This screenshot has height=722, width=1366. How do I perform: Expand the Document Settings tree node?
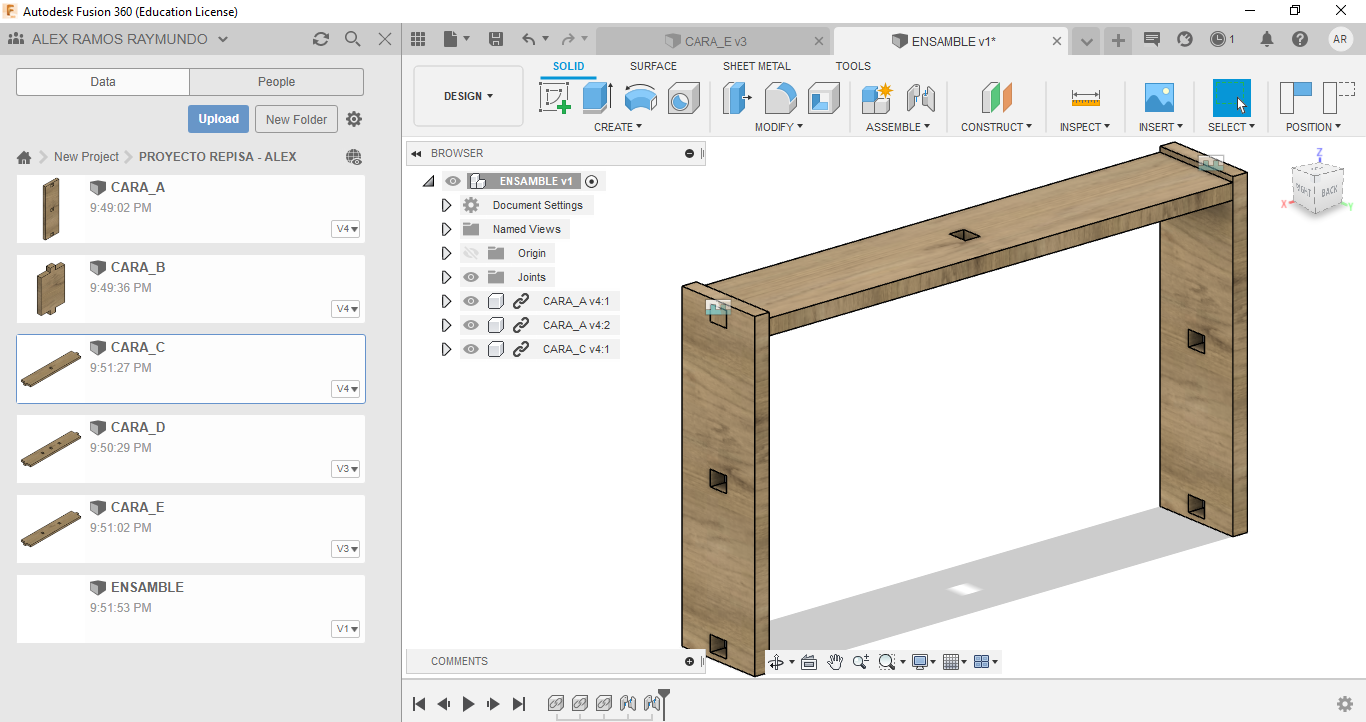tap(446, 205)
